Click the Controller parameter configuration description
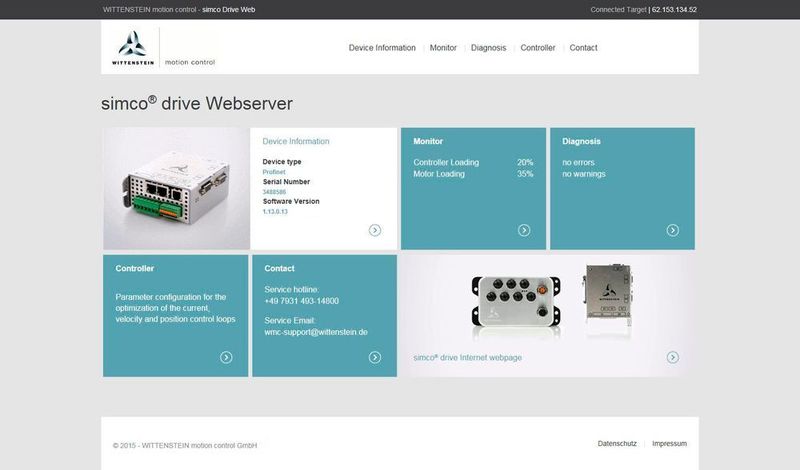800x470 pixels. (175, 308)
